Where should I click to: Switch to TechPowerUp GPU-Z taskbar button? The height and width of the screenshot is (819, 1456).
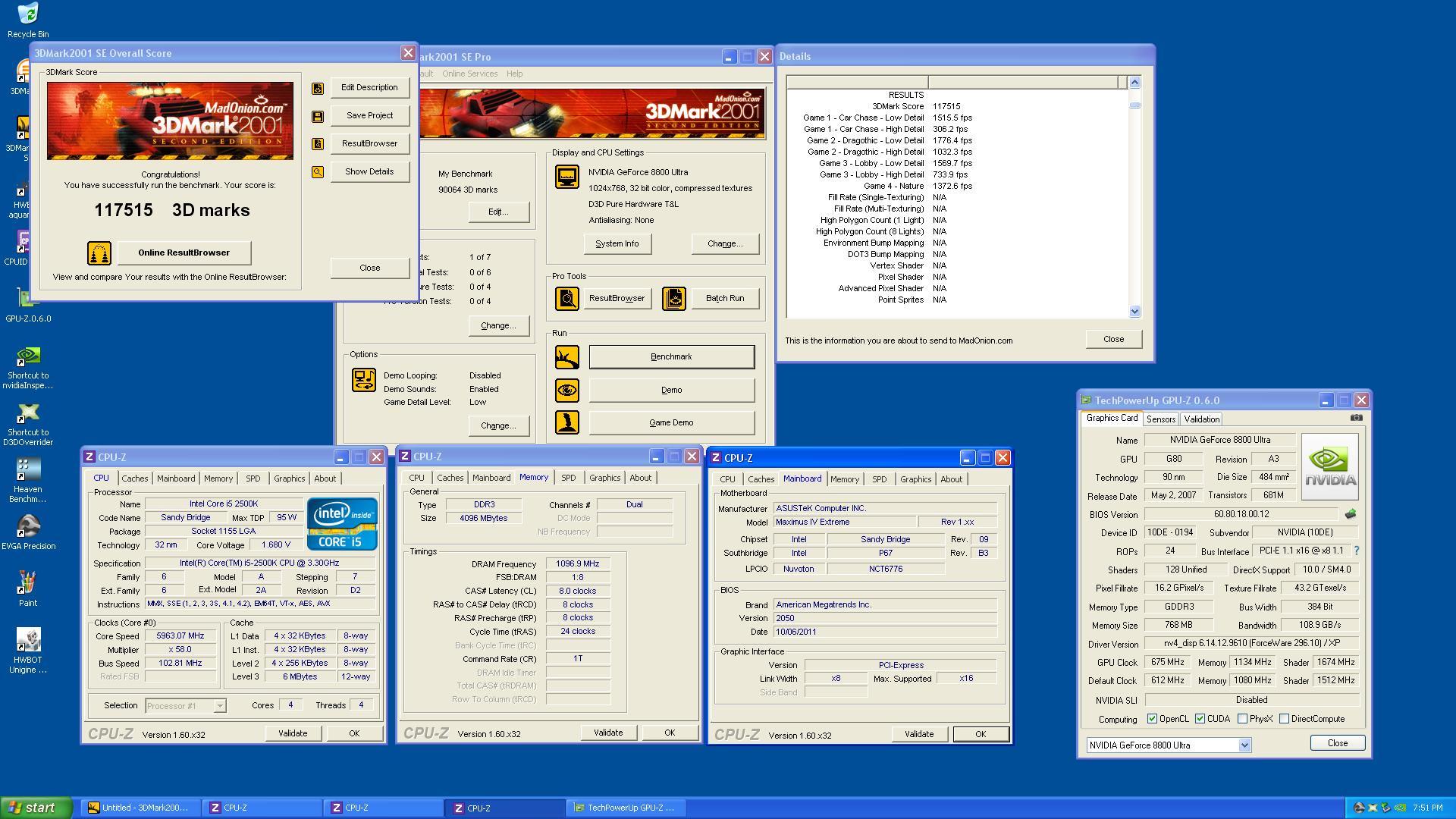(626, 808)
